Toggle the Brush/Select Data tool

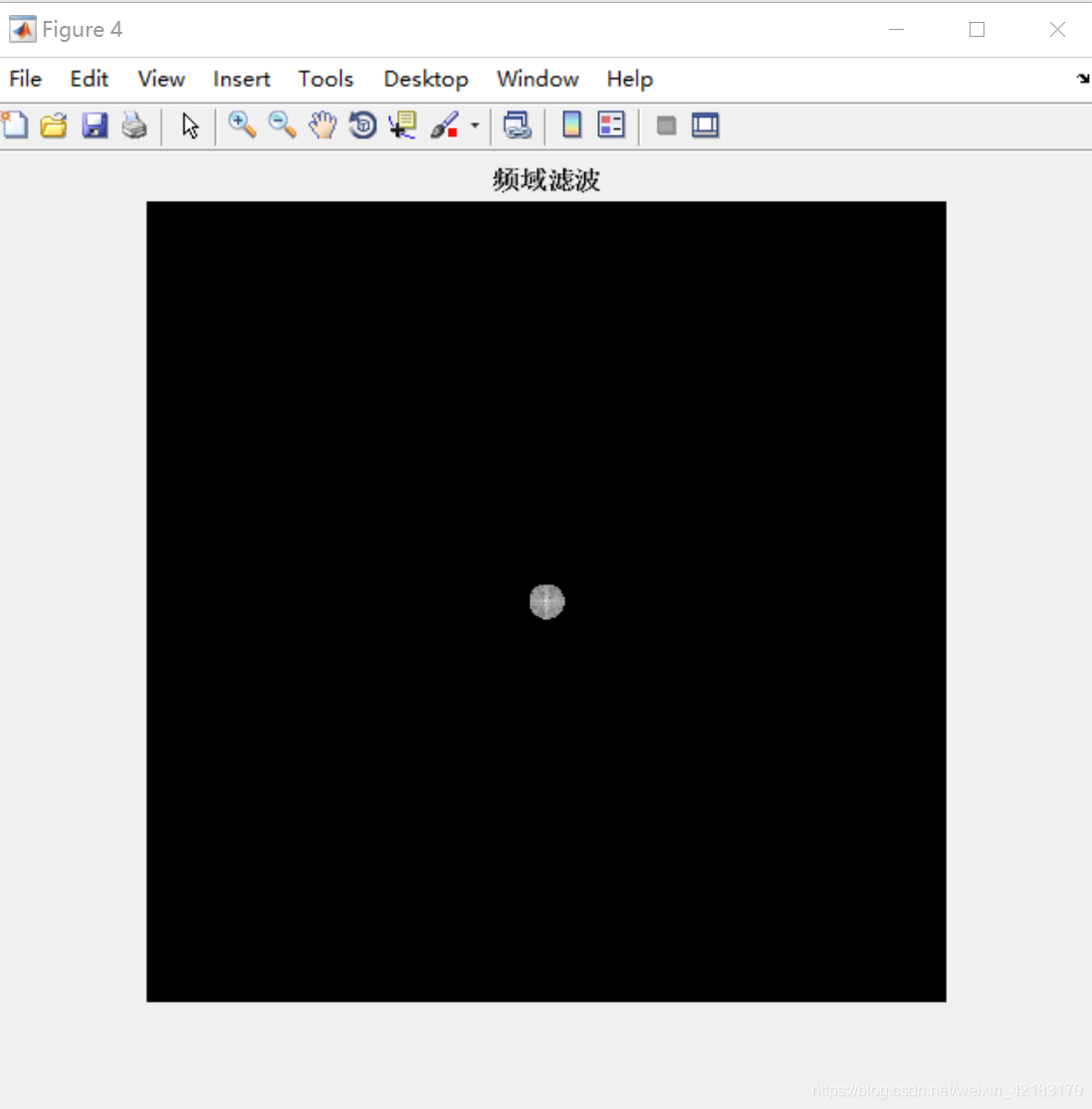445,125
